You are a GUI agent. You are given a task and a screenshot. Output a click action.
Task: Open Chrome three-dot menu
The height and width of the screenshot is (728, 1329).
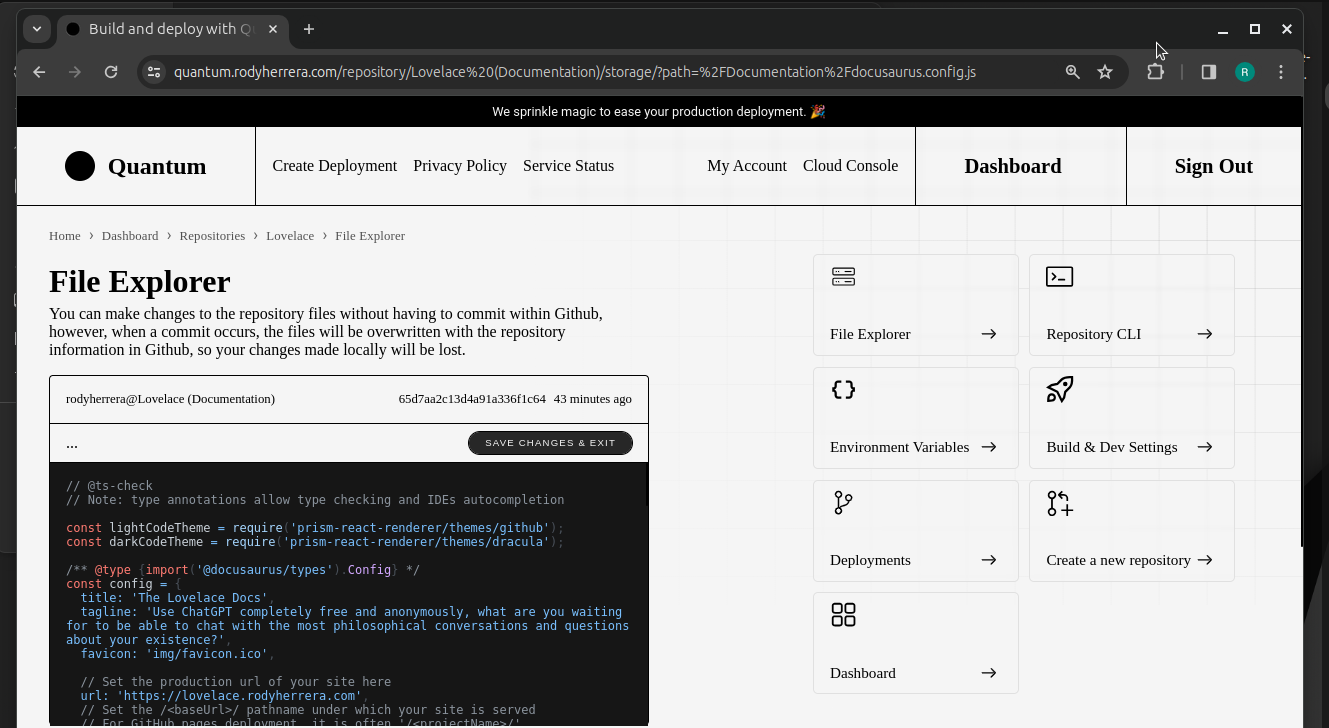pos(1281,72)
